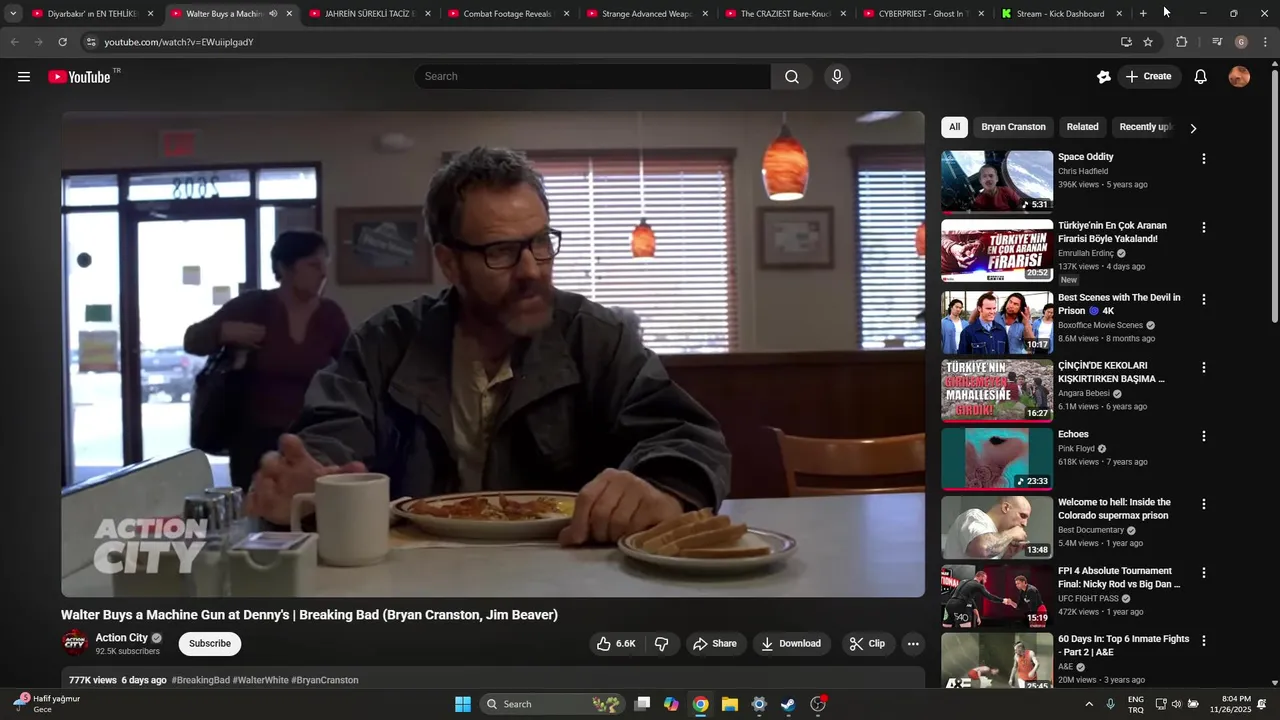Go back with browser back arrow
Screen dimensions: 1280x720
click(14, 42)
